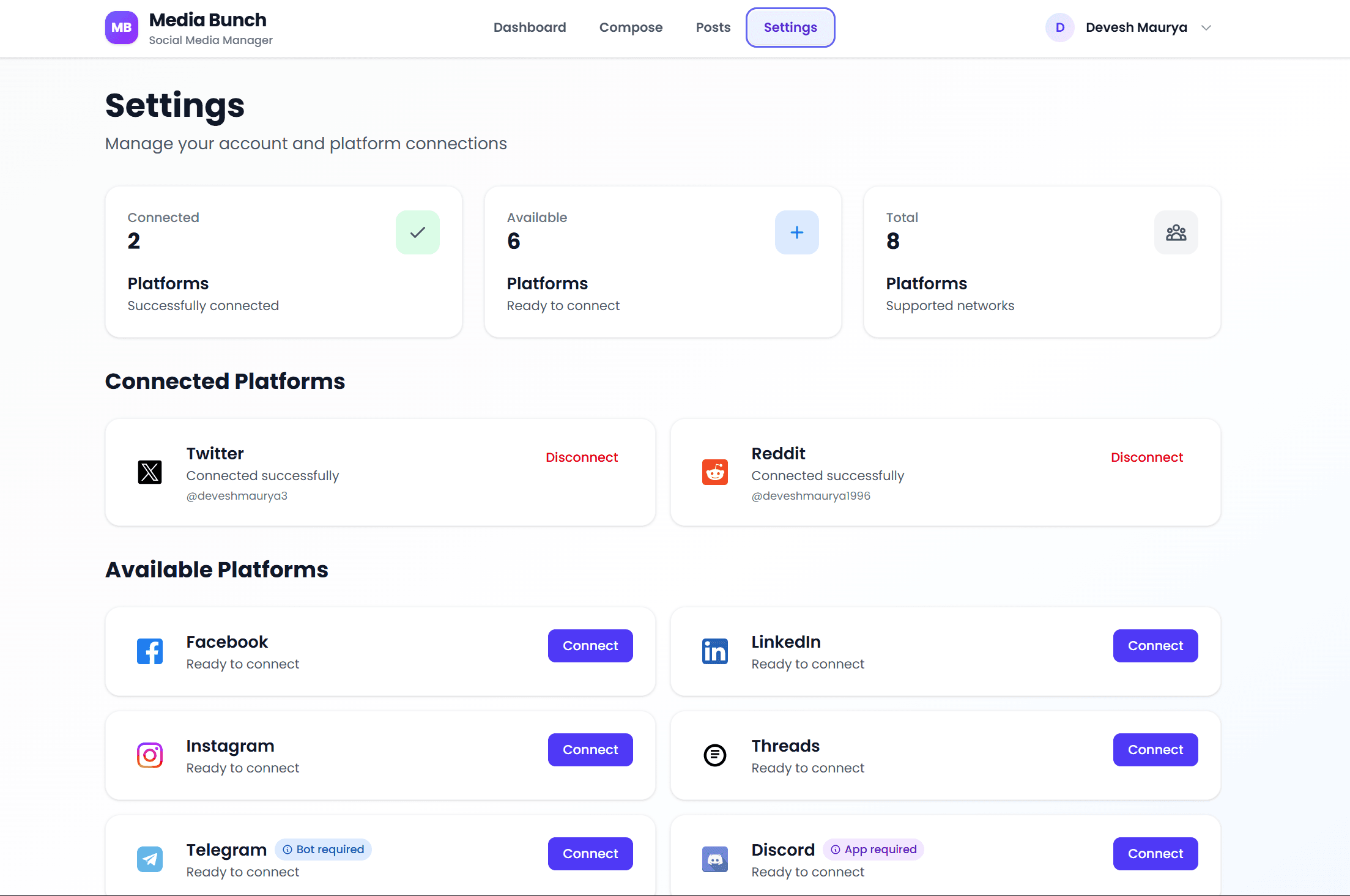This screenshot has width=1350, height=896.
Task: Click the Reddit logo icon
Action: 715,472
